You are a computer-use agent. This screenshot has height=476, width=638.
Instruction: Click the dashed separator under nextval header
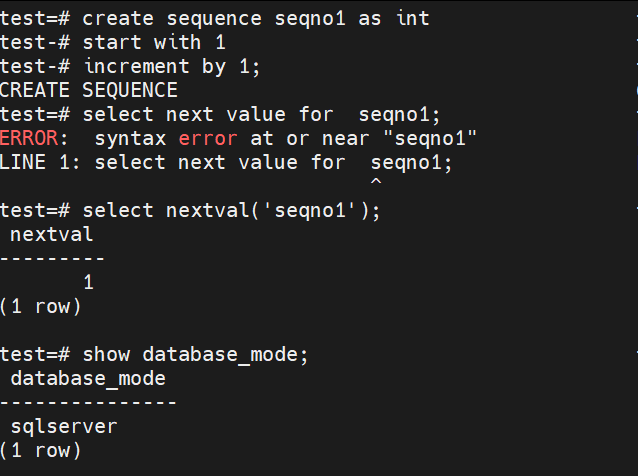52,258
